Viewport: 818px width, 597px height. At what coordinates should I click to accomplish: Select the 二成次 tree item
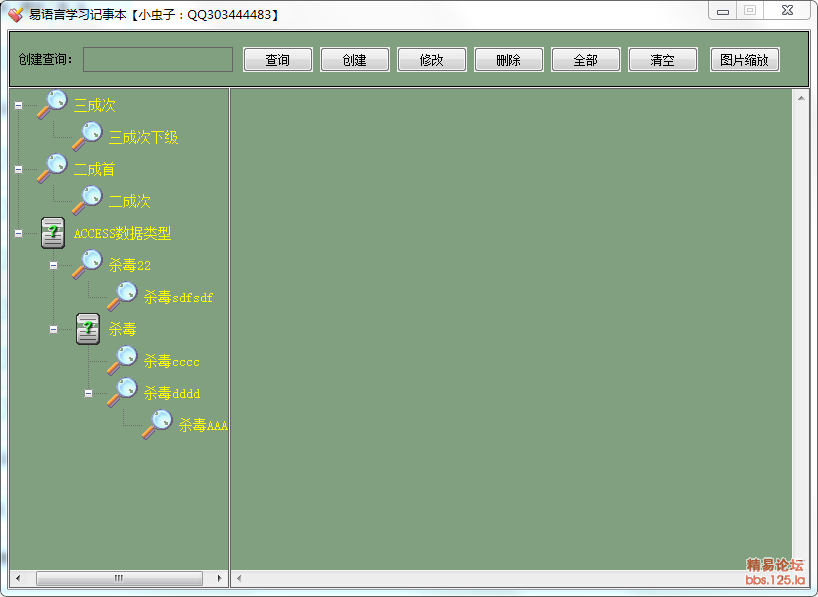(x=129, y=201)
